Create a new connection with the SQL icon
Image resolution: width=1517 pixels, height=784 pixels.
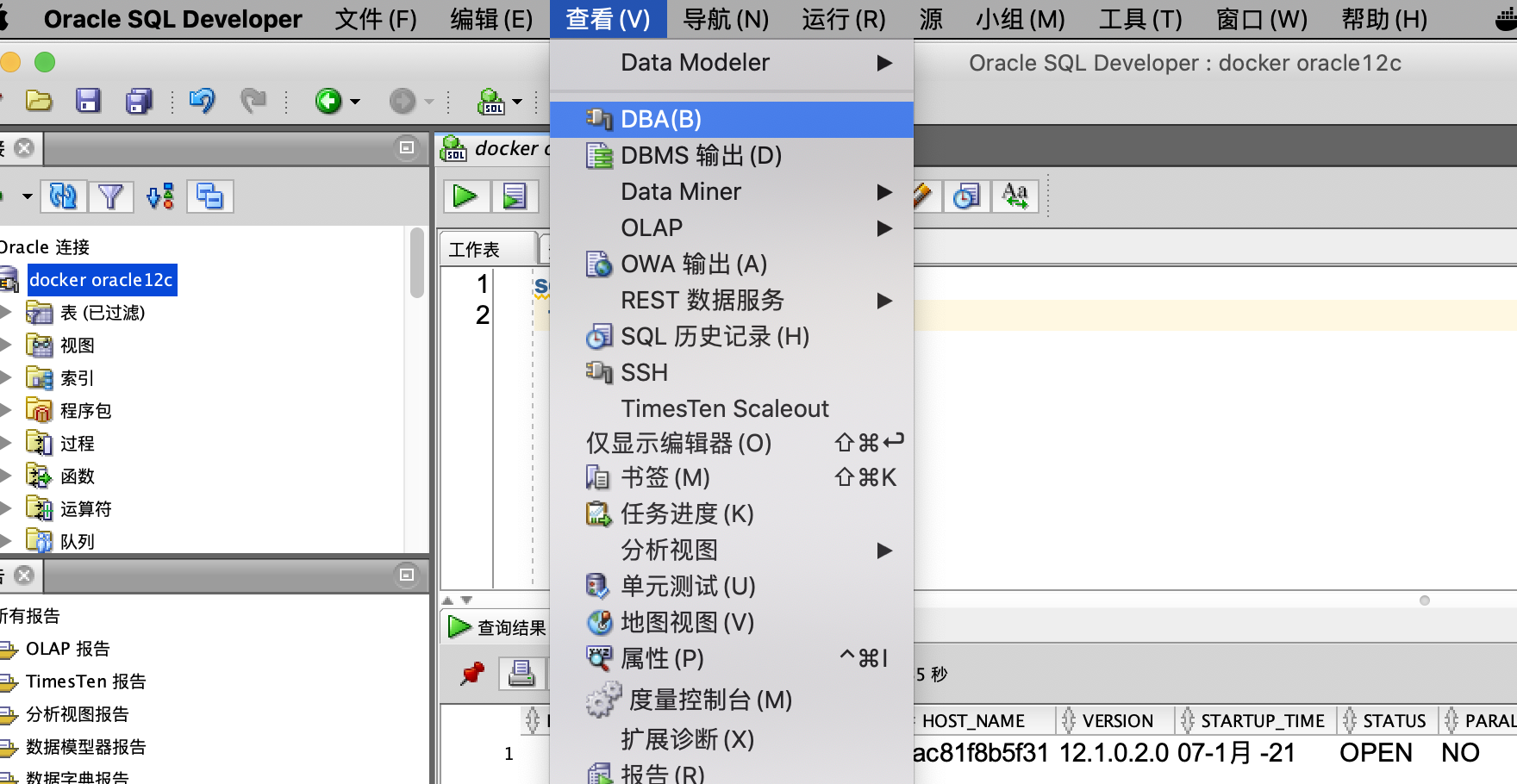click(x=491, y=101)
